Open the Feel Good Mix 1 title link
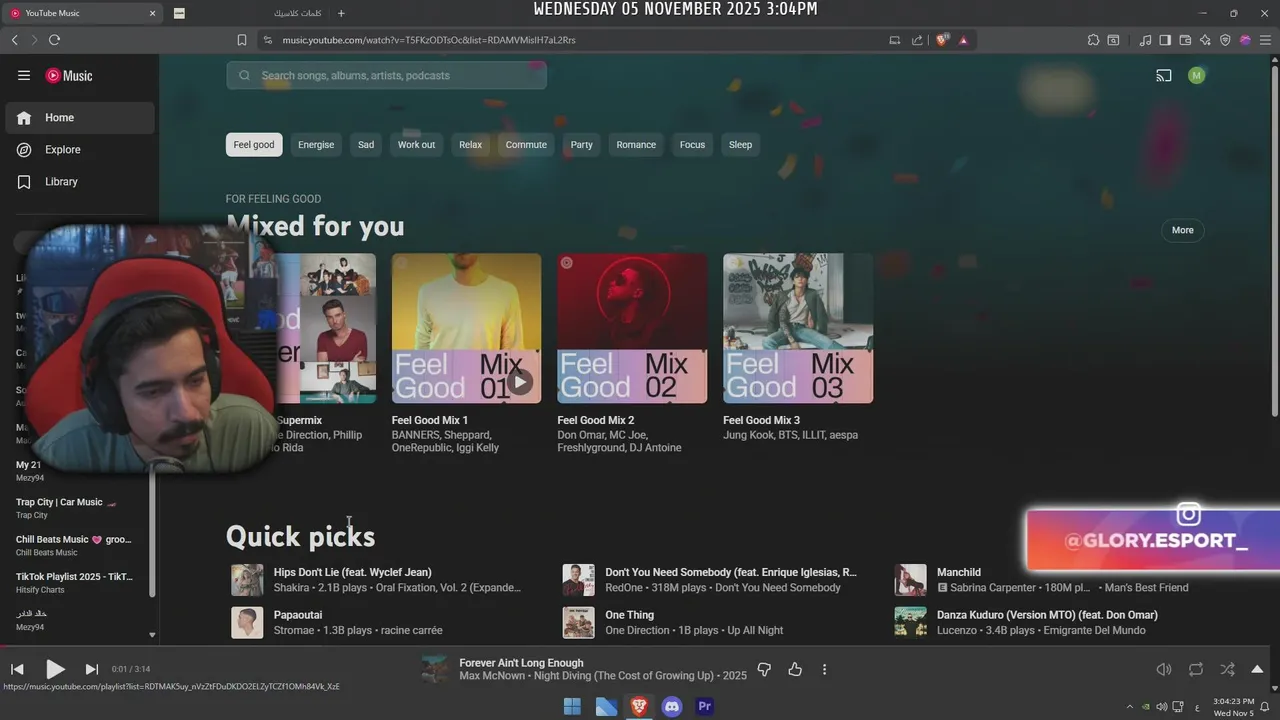 (430, 420)
